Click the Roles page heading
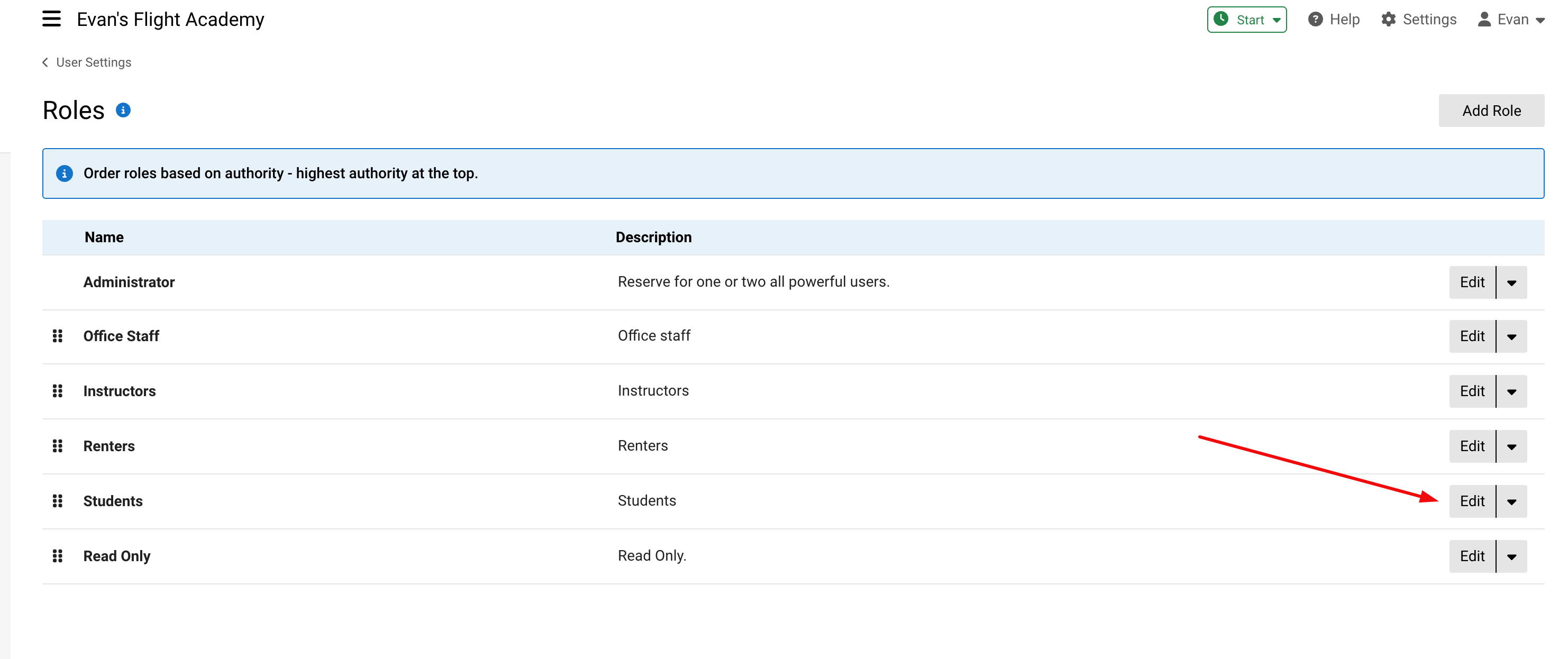Image resolution: width=1568 pixels, height=659 pixels. coord(74,110)
